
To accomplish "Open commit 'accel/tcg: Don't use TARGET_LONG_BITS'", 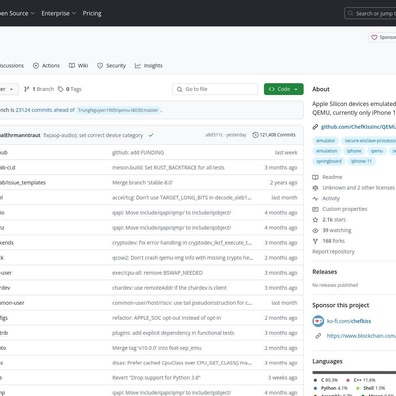I will (182, 198).
